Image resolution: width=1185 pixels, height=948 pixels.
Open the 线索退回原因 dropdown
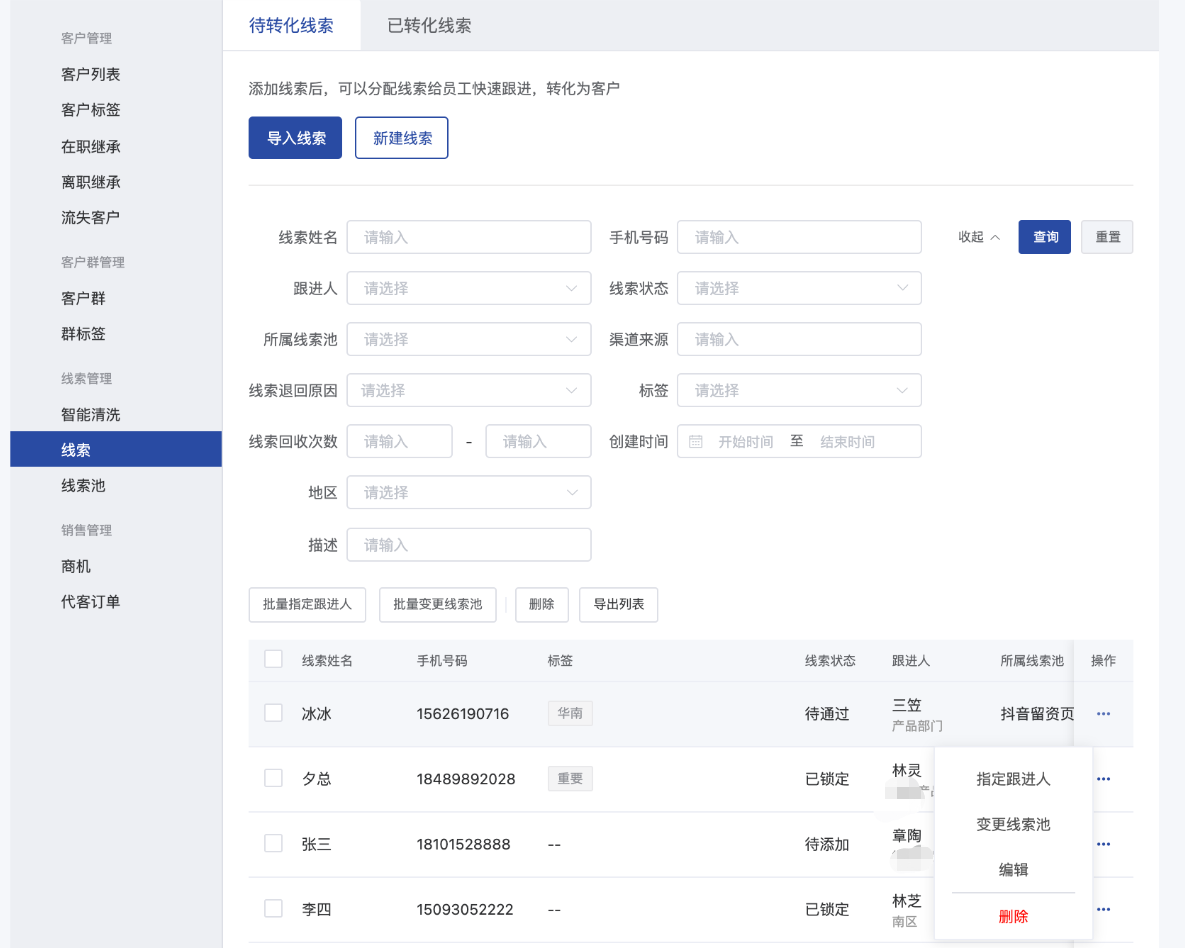tap(469, 390)
